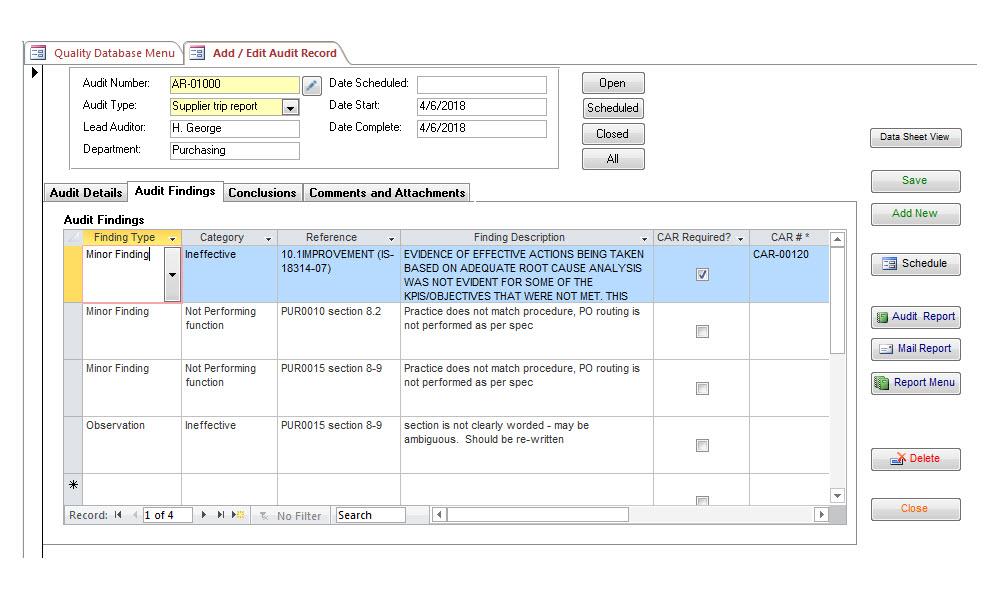The height and width of the screenshot is (600, 1000).
Task: Filter audits with the Closed button
Action: [x=613, y=134]
